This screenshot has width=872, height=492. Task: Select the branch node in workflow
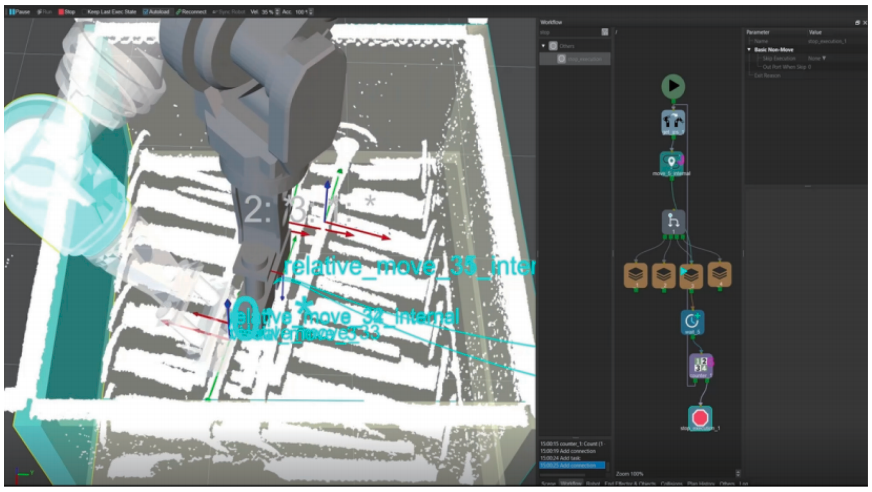tap(673, 222)
